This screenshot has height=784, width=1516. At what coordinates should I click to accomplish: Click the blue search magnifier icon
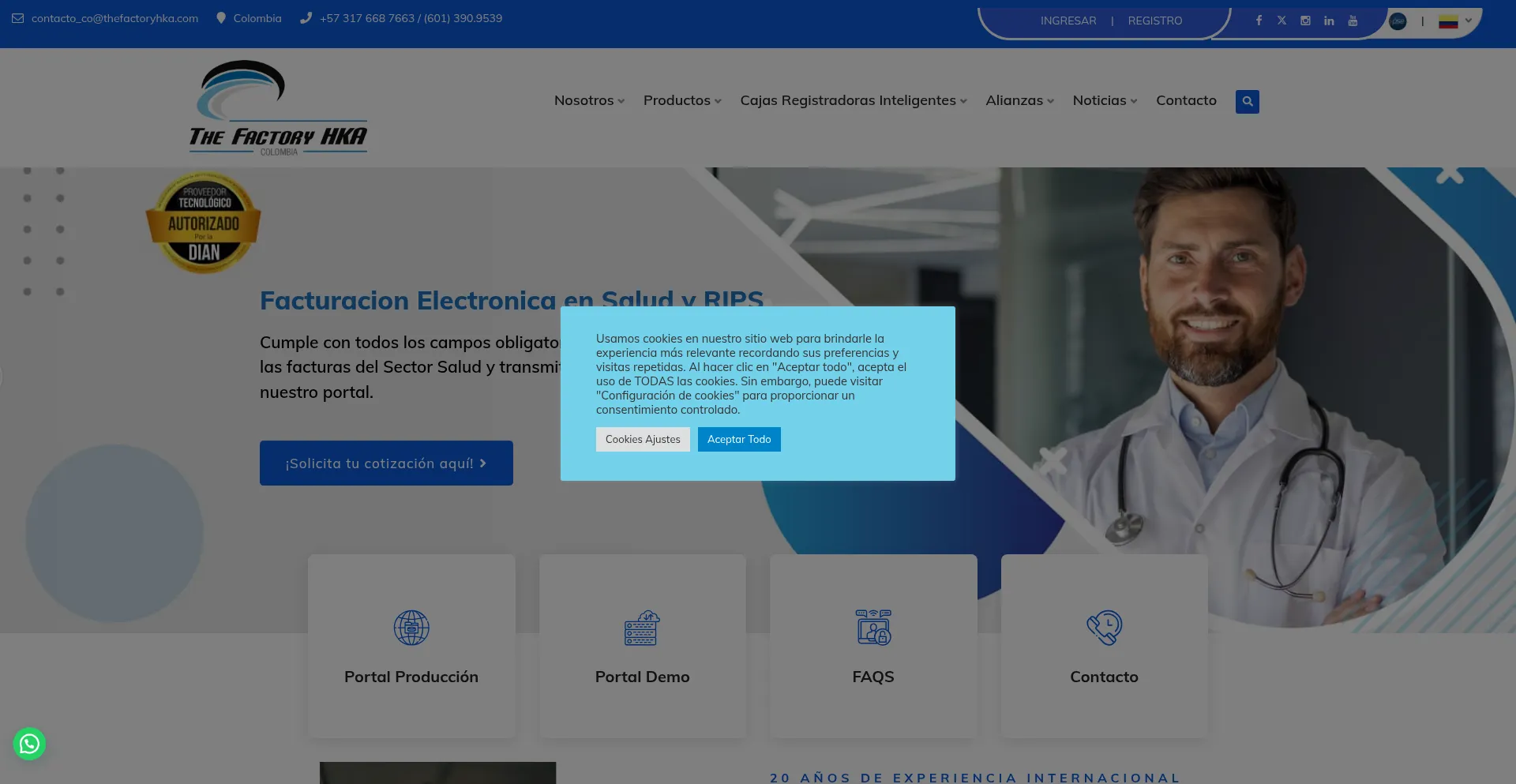point(1247,101)
